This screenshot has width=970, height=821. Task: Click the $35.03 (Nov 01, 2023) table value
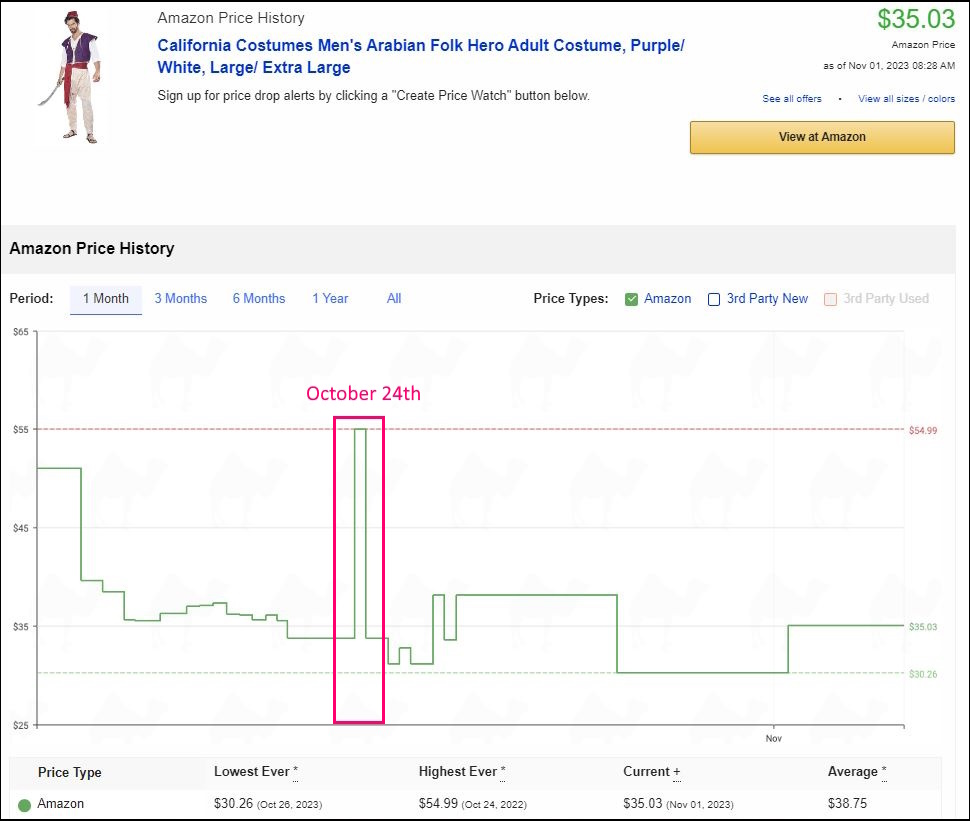click(678, 804)
